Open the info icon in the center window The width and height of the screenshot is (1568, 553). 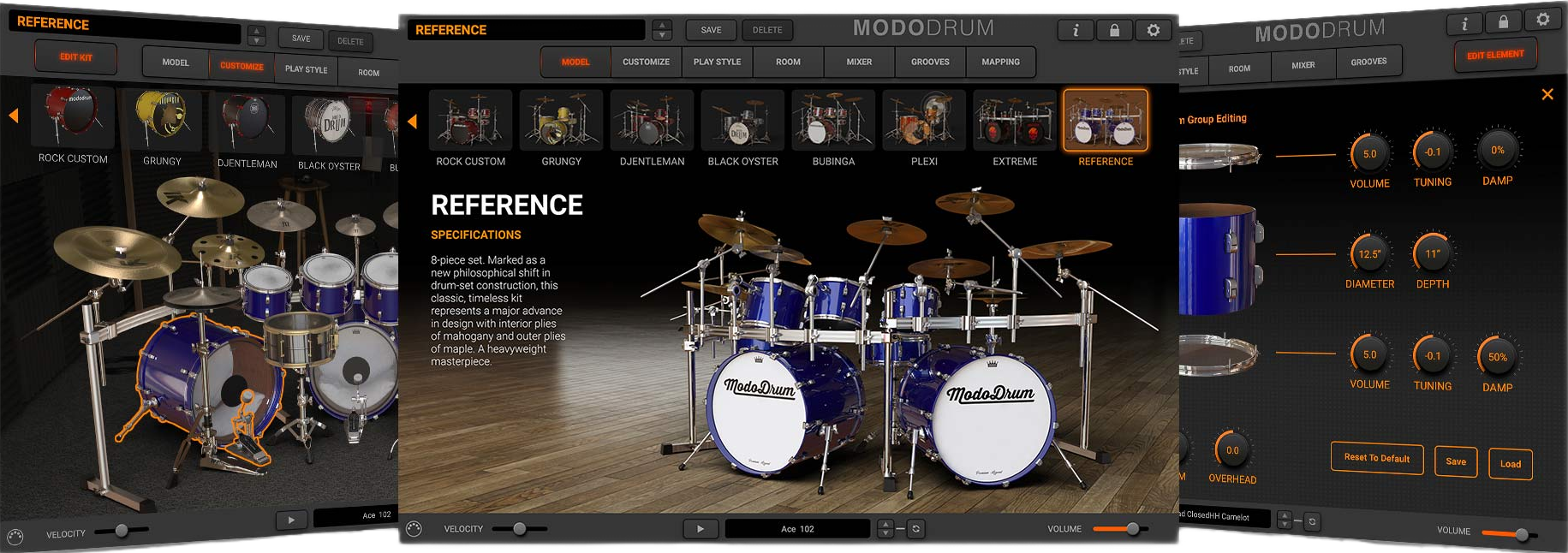(1076, 30)
